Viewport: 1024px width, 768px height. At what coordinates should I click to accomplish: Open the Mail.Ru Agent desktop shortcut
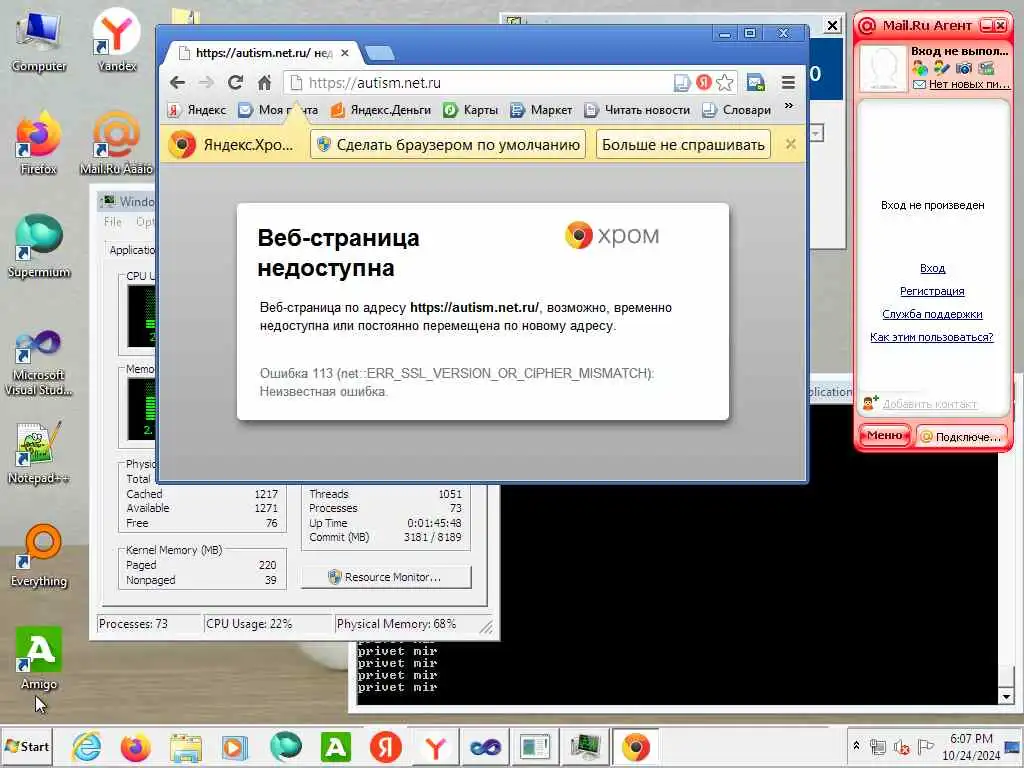tap(116, 144)
